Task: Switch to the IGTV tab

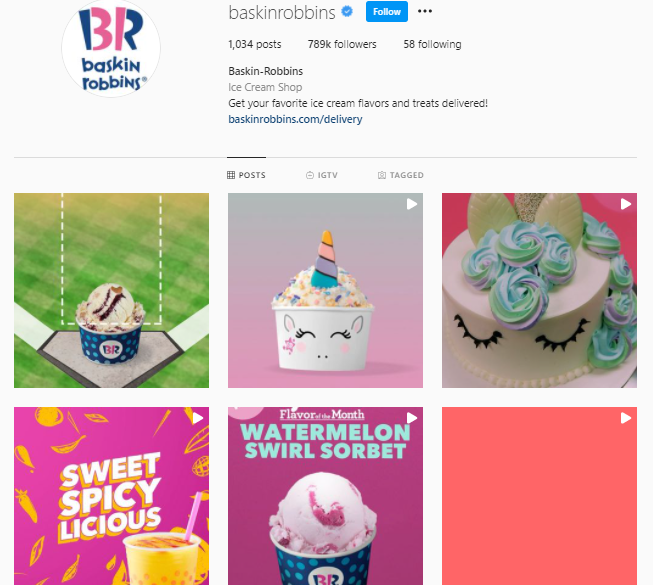Action: [322, 175]
